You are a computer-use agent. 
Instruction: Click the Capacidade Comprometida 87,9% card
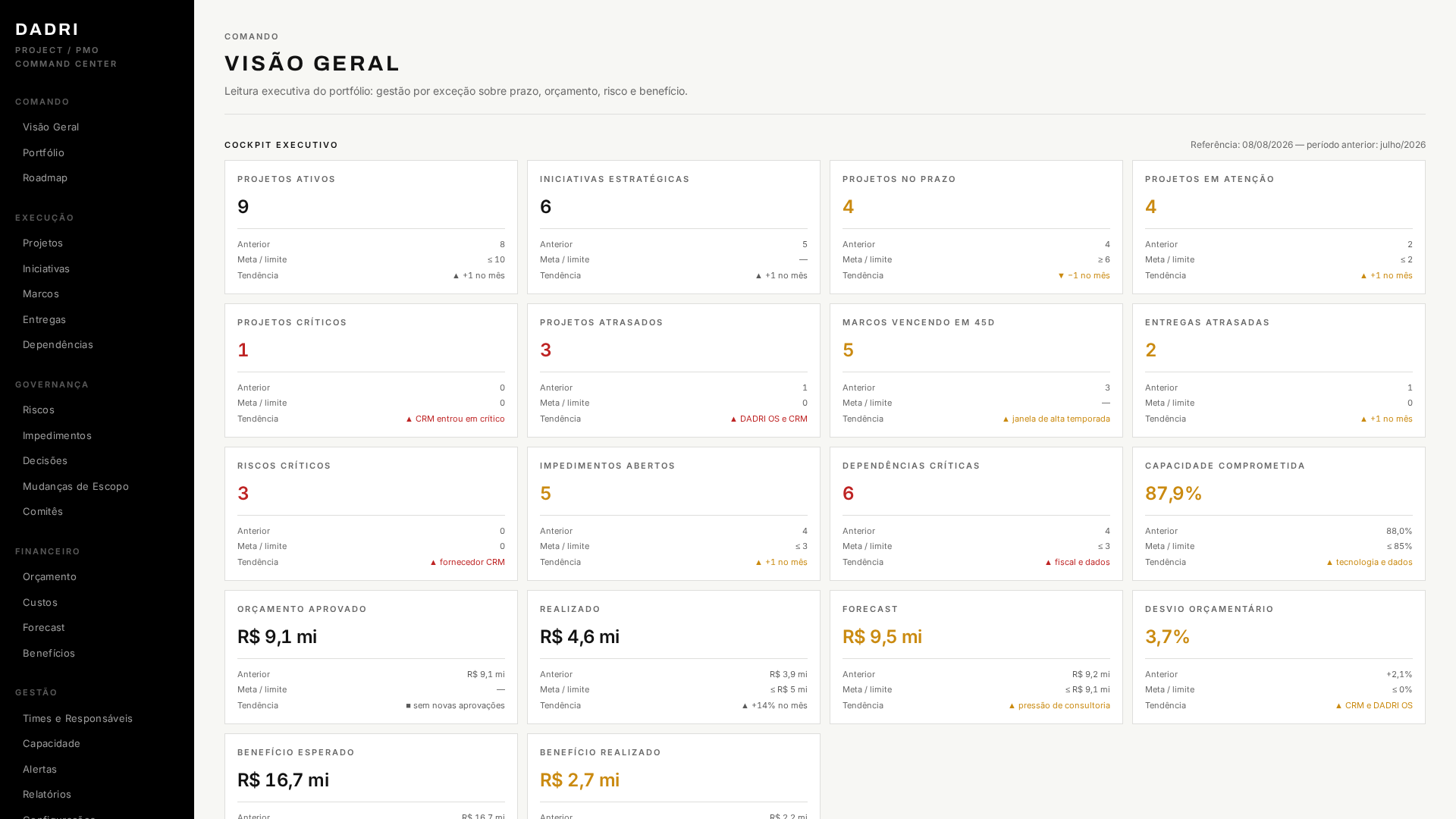(x=1279, y=513)
